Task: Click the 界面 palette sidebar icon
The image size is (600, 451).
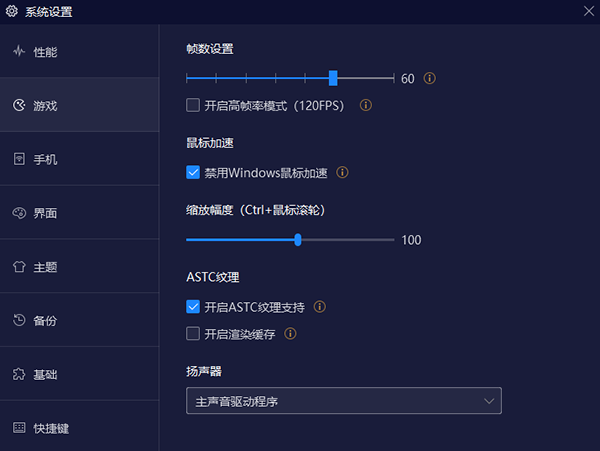Action: coord(19,213)
